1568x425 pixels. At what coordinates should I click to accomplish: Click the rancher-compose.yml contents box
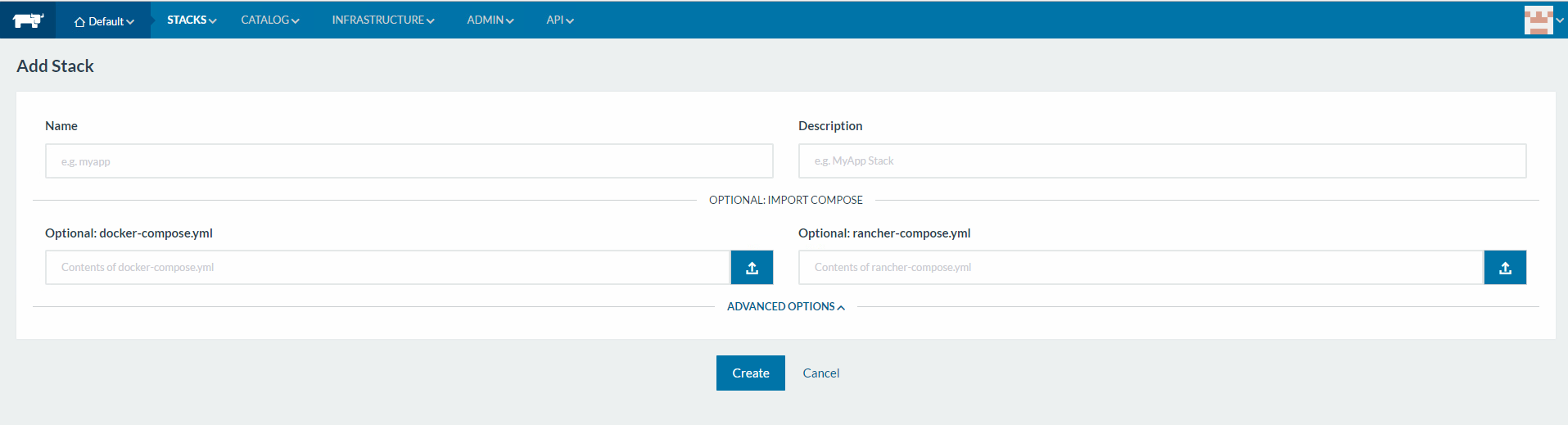click(x=1141, y=268)
